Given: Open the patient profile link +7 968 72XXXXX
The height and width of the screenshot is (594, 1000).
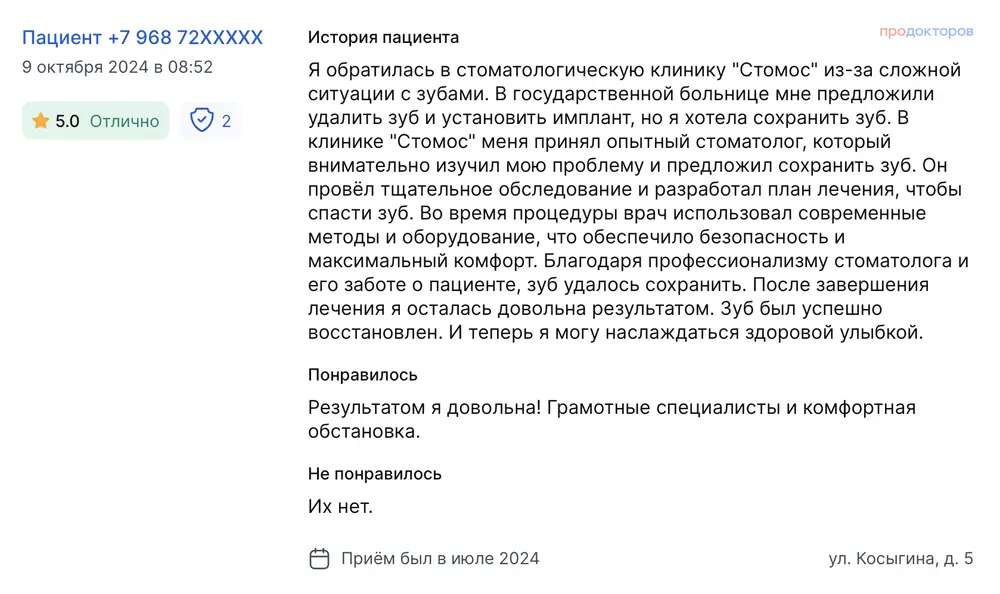Looking at the screenshot, I should pos(142,38).
